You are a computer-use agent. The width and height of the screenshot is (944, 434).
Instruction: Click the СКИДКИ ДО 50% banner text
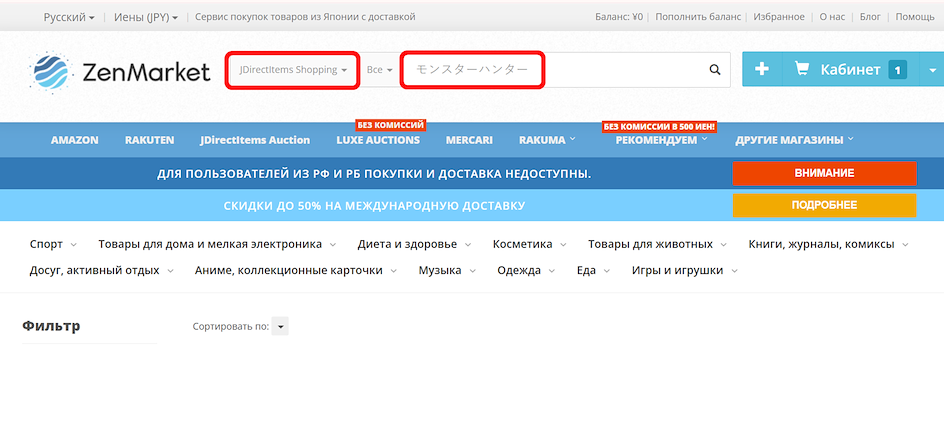tap(374, 206)
